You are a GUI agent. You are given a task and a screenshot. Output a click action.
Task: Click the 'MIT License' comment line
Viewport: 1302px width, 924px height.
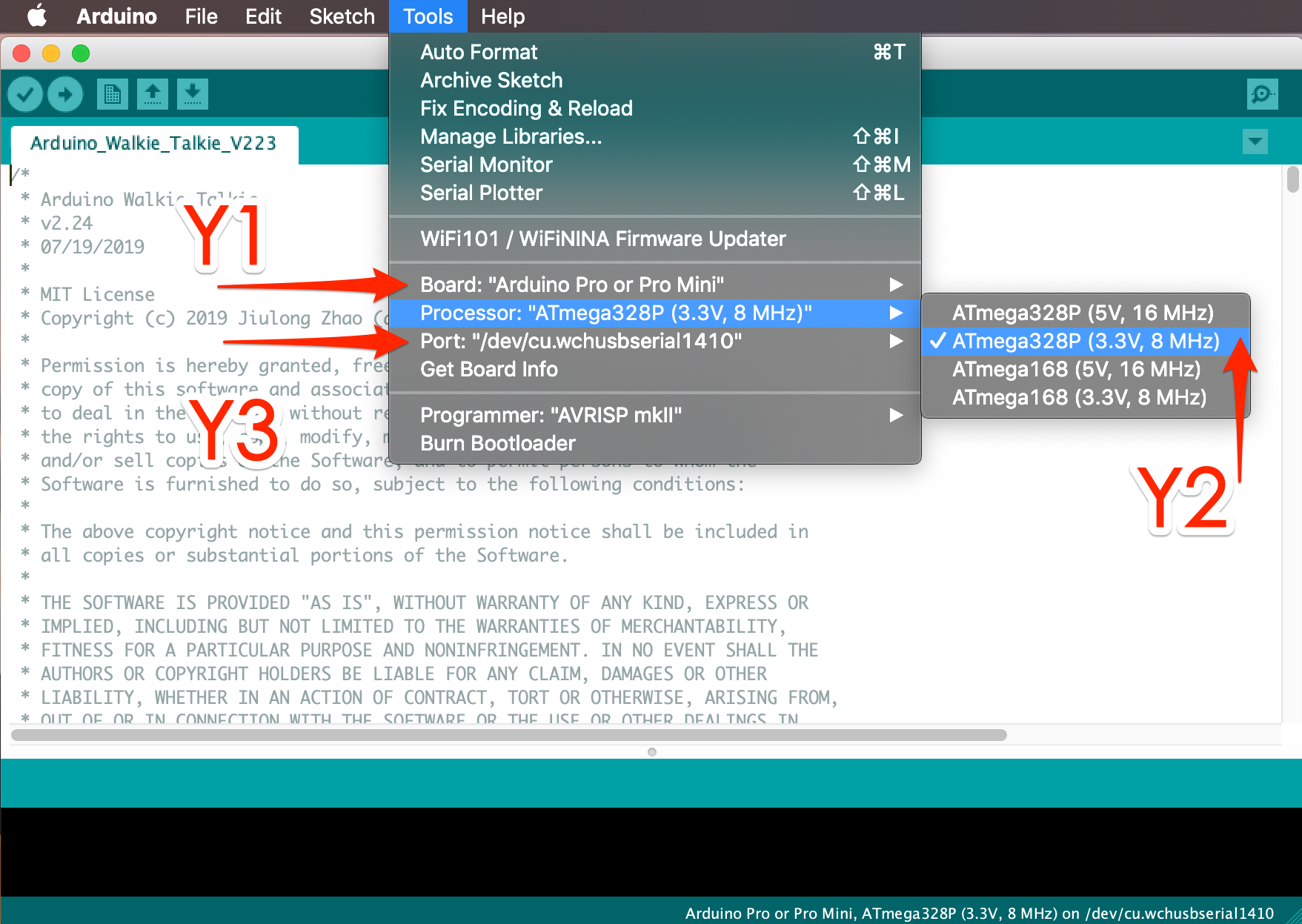[x=97, y=294]
